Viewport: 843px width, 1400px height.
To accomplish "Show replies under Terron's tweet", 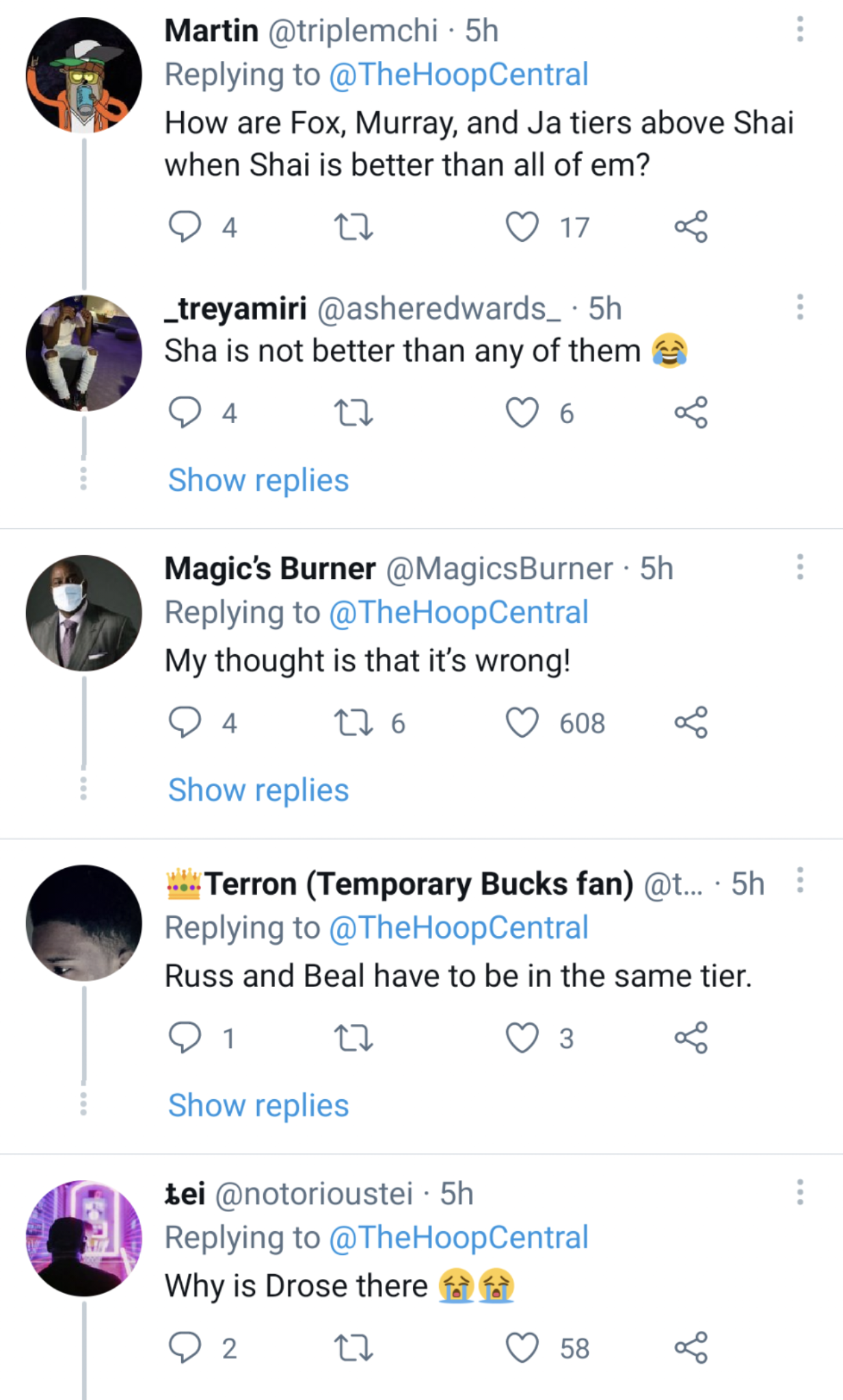I will click(258, 1105).
